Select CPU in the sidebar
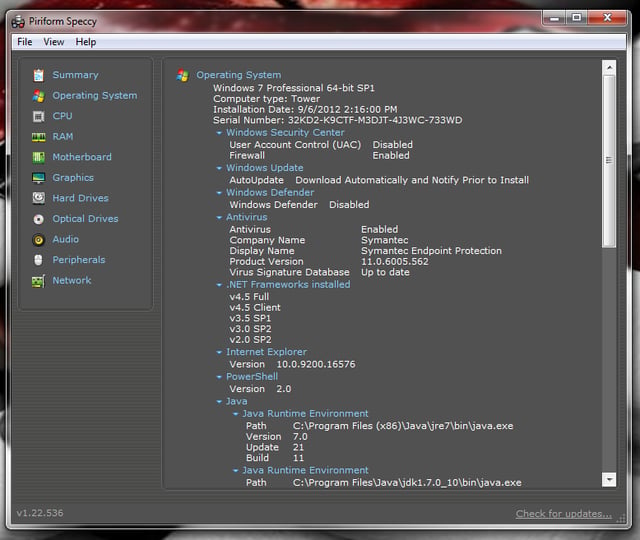The height and width of the screenshot is (540, 640). click(x=62, y=116)
